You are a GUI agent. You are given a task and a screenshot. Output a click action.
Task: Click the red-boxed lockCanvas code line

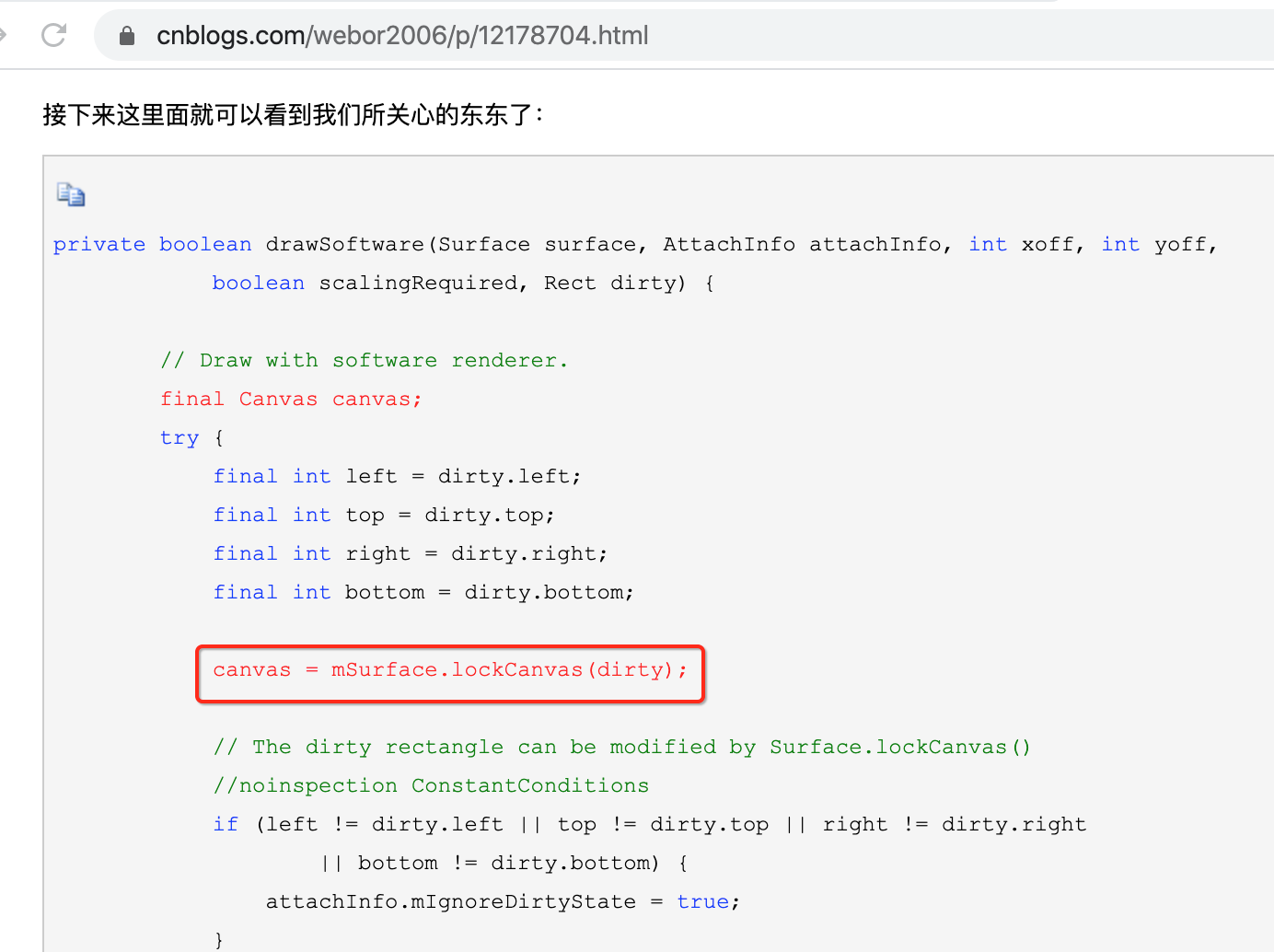coord(449,670)
